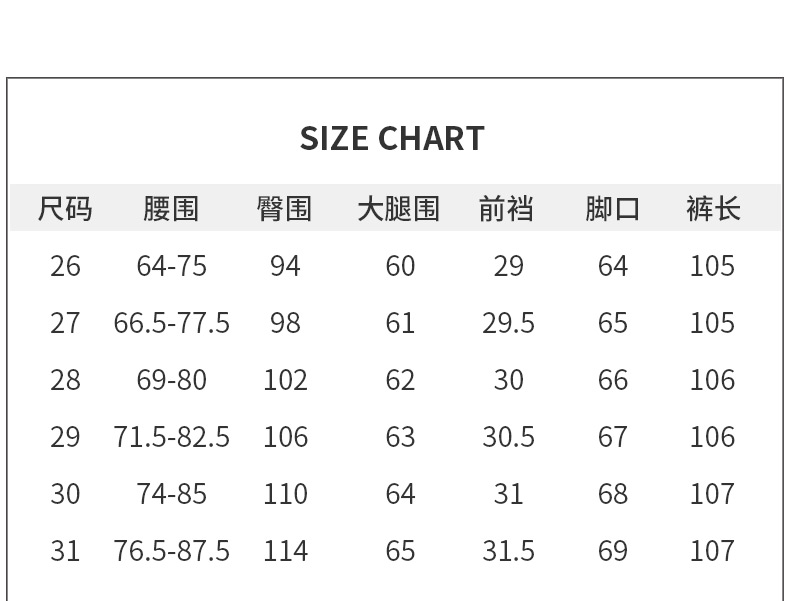
Task: Select the waist range 74-85
Action: pyautogui.click(x=172, y=494)
